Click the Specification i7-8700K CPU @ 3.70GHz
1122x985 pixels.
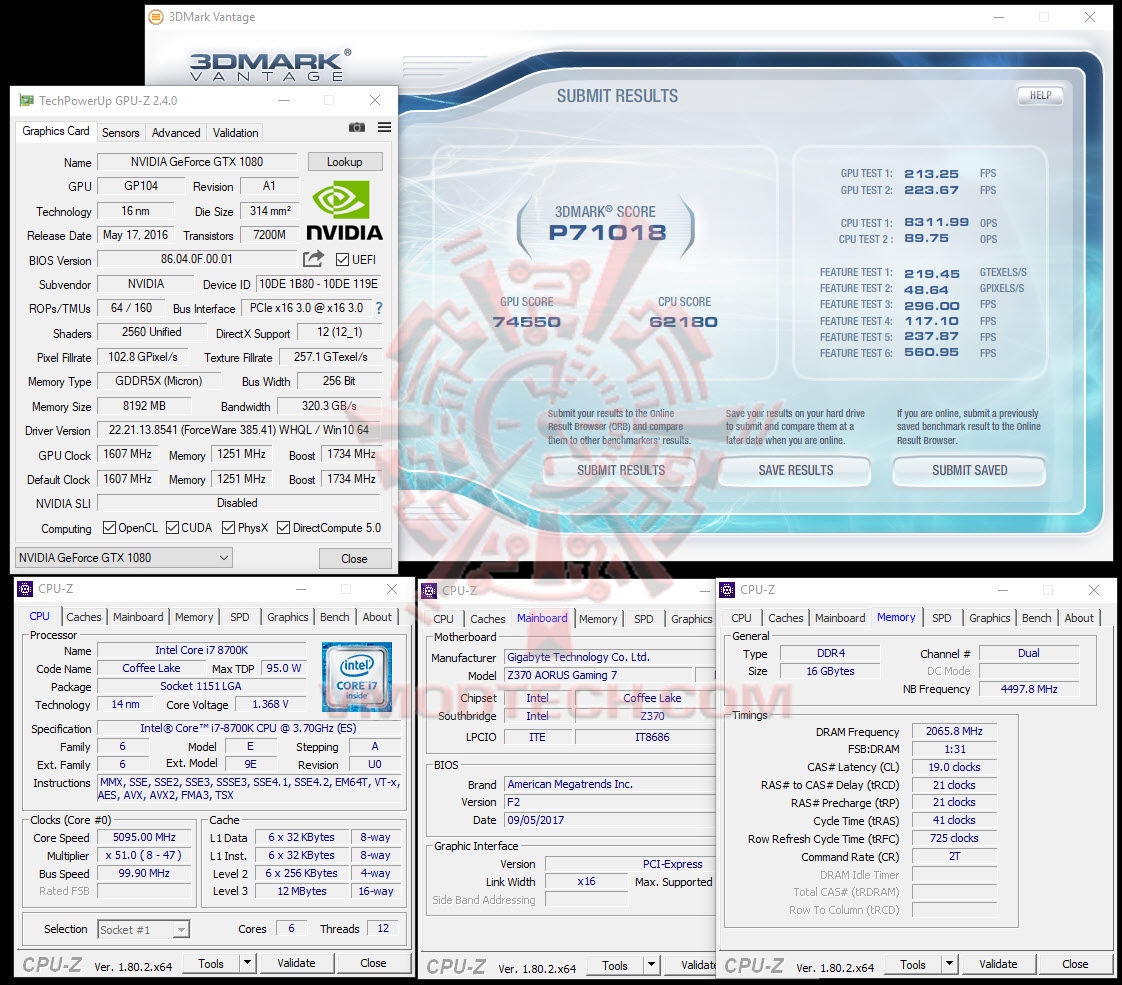248,728
